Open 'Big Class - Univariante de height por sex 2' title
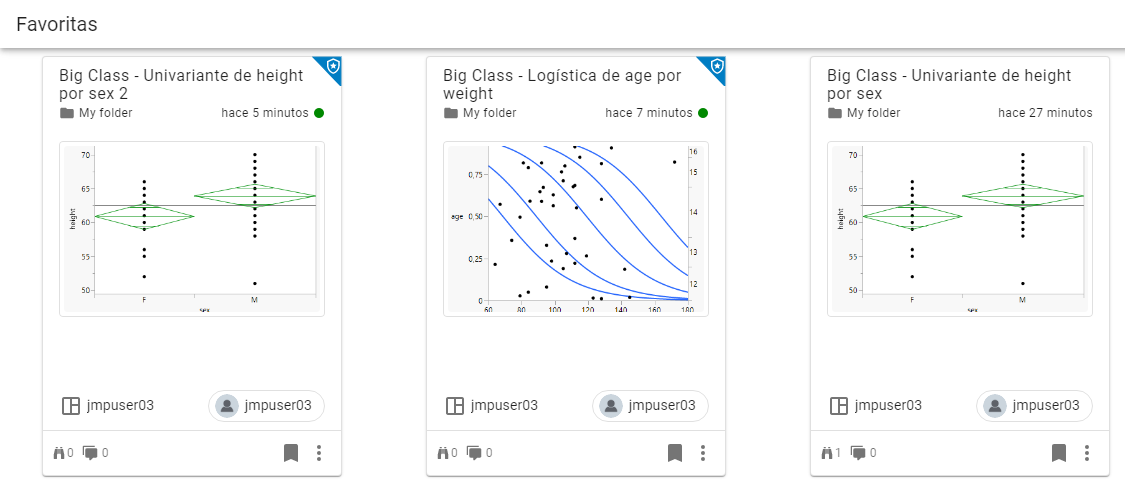The image size is (1125, 487). (x=180, y=84)
